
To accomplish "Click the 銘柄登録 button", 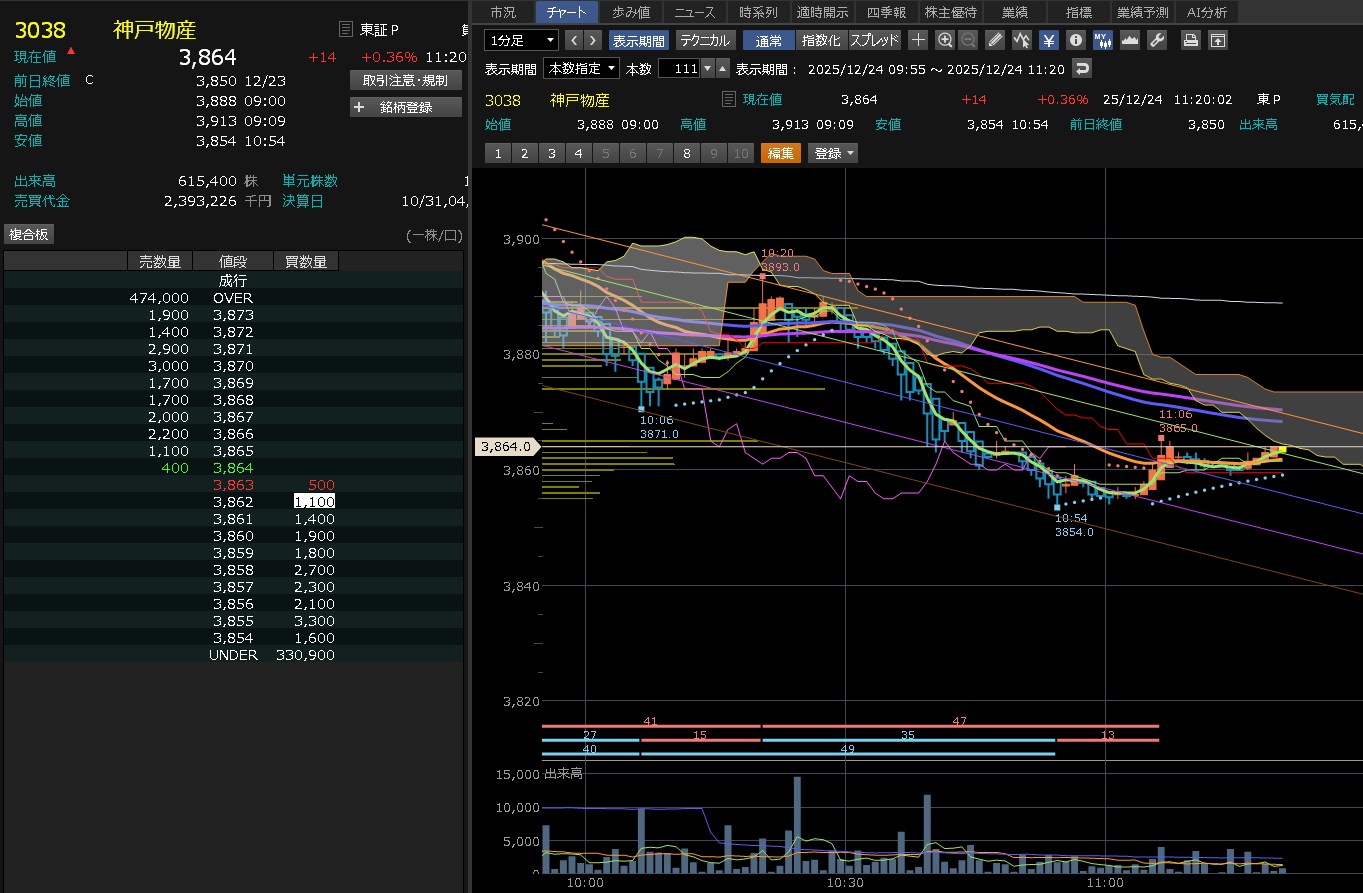I will point(406,107).
